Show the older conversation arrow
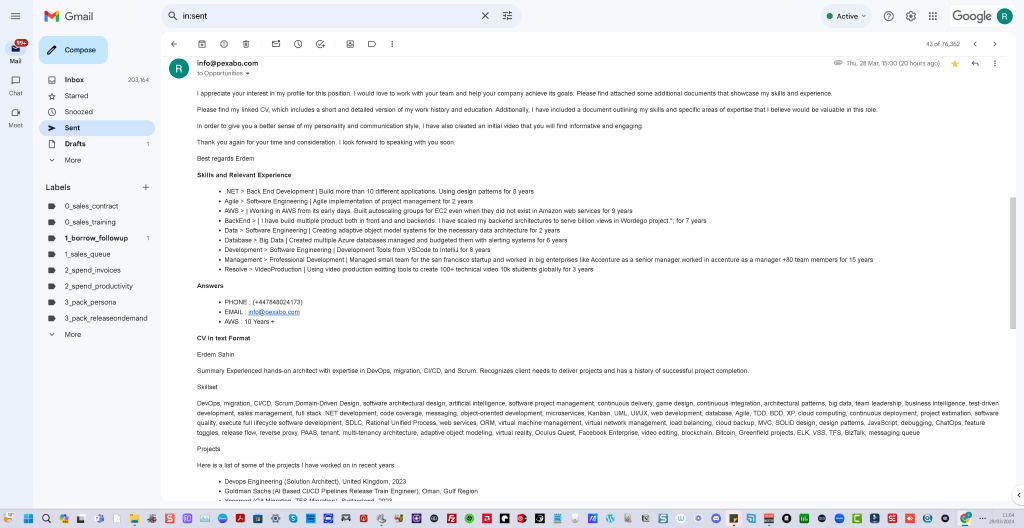The image size is (1024, 528). click(995, 44)
